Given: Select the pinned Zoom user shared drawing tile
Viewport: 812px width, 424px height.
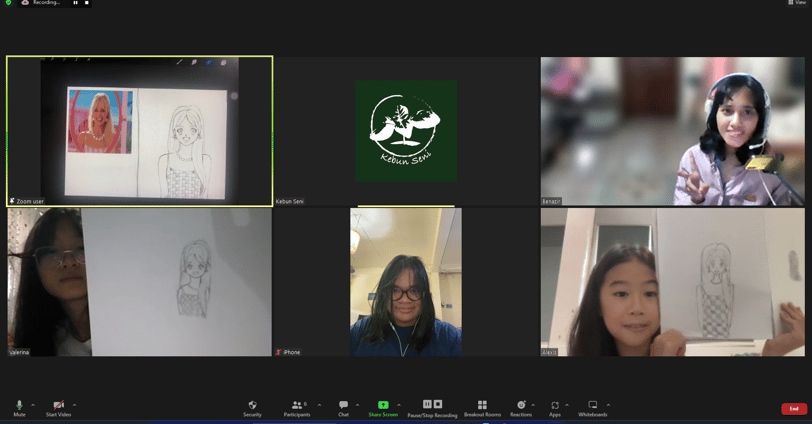Looking at the screenshot, I should point(140,131).
